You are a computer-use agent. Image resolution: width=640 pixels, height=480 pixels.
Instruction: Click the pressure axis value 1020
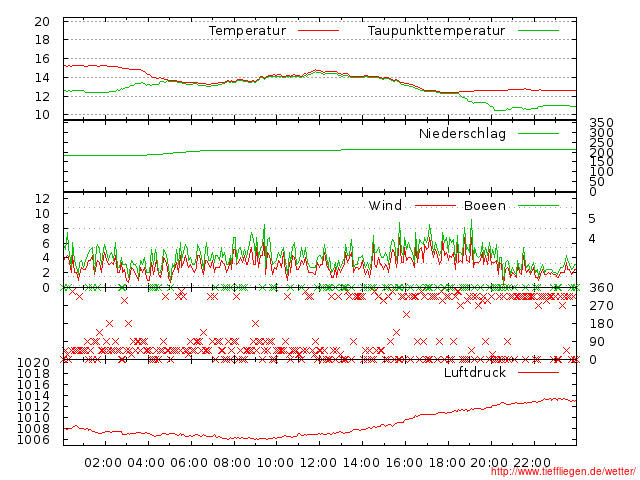tap(33, 363)
